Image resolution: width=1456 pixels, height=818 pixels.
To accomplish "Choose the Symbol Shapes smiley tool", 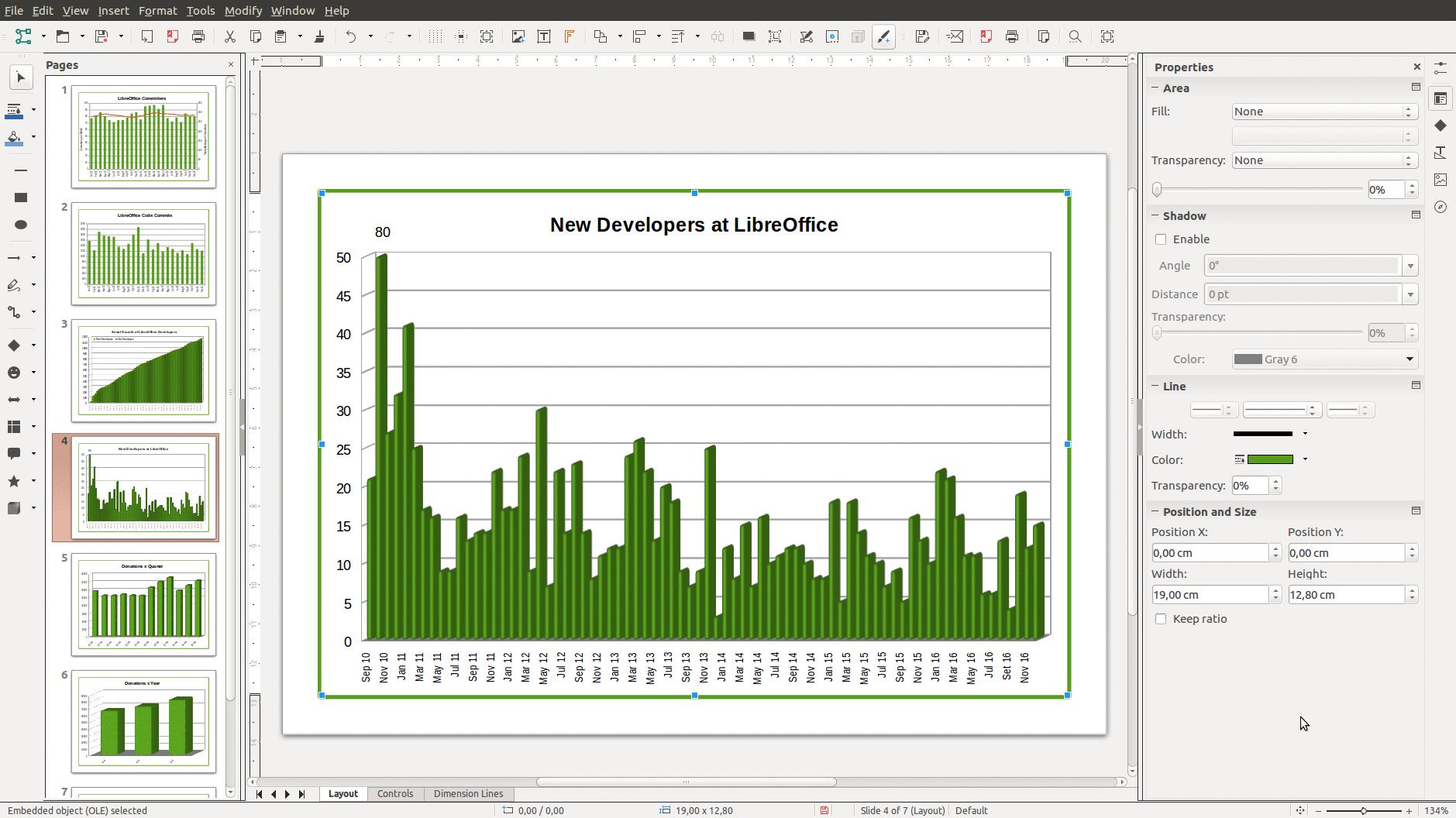I will pyautogui.click(x=14, y=373).
